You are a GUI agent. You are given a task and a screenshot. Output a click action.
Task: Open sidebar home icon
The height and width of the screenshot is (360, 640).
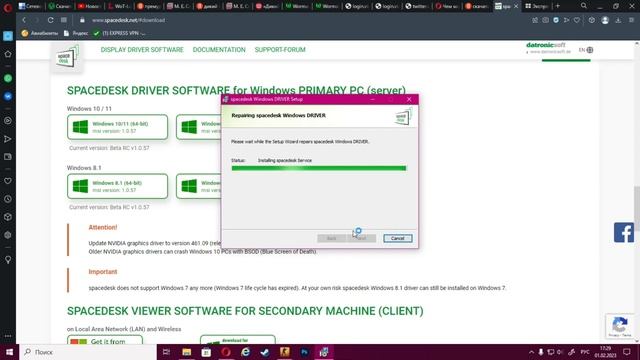point(8,54)
